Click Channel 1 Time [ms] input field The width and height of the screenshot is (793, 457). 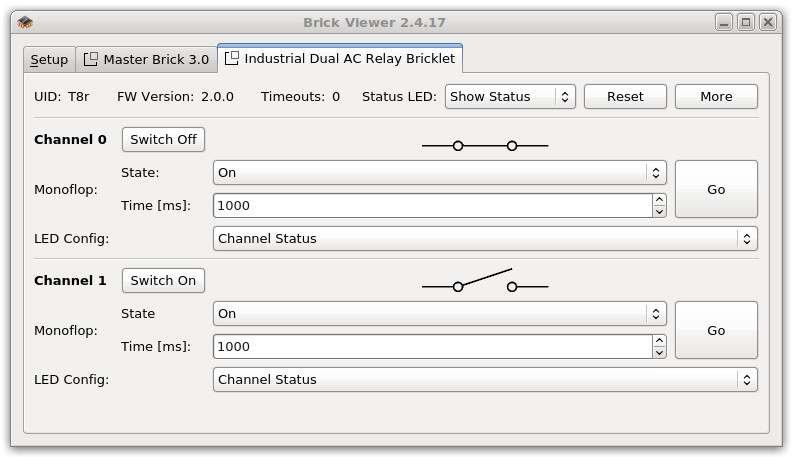click(432, 347)
